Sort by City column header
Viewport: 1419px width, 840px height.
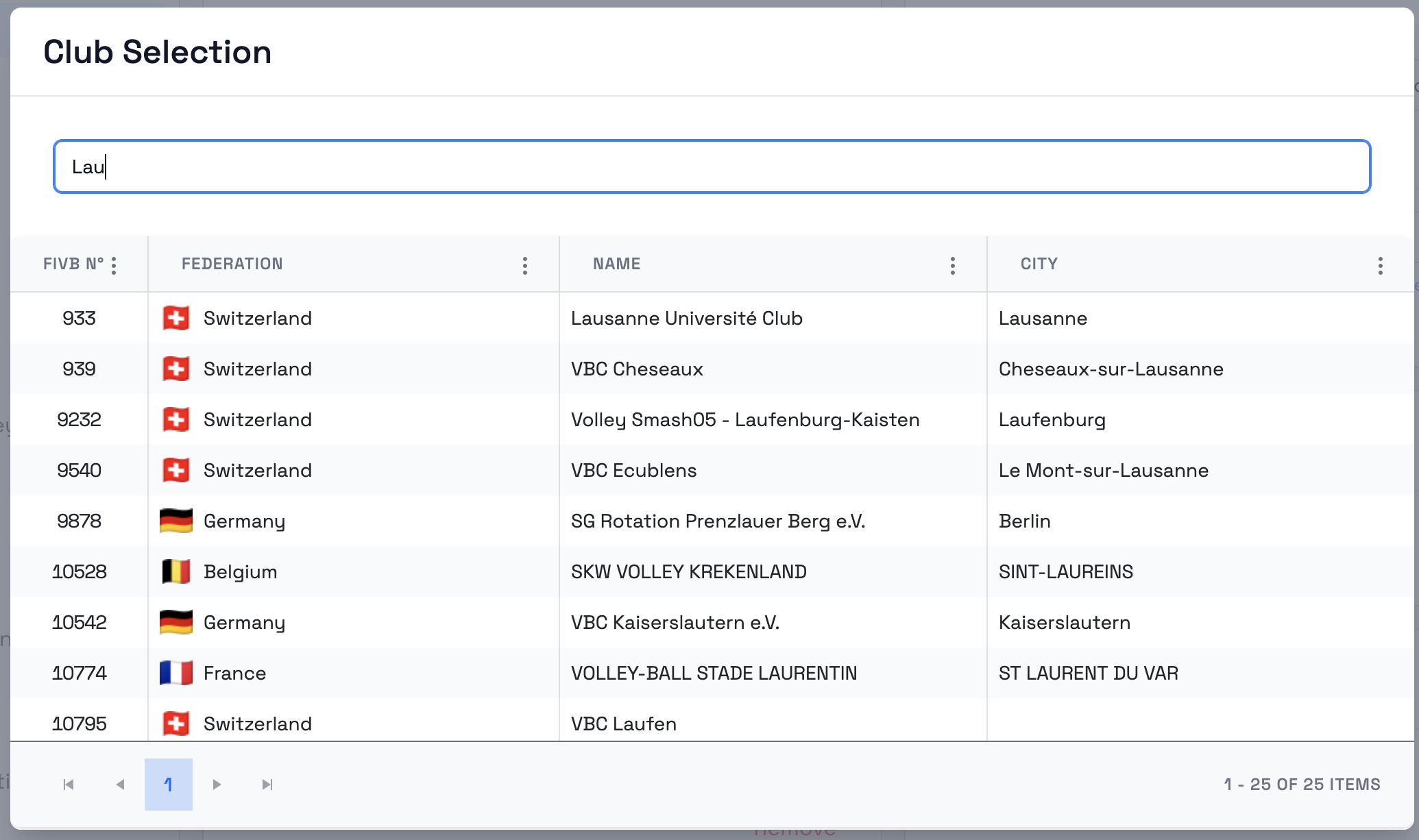(1039, 264)
